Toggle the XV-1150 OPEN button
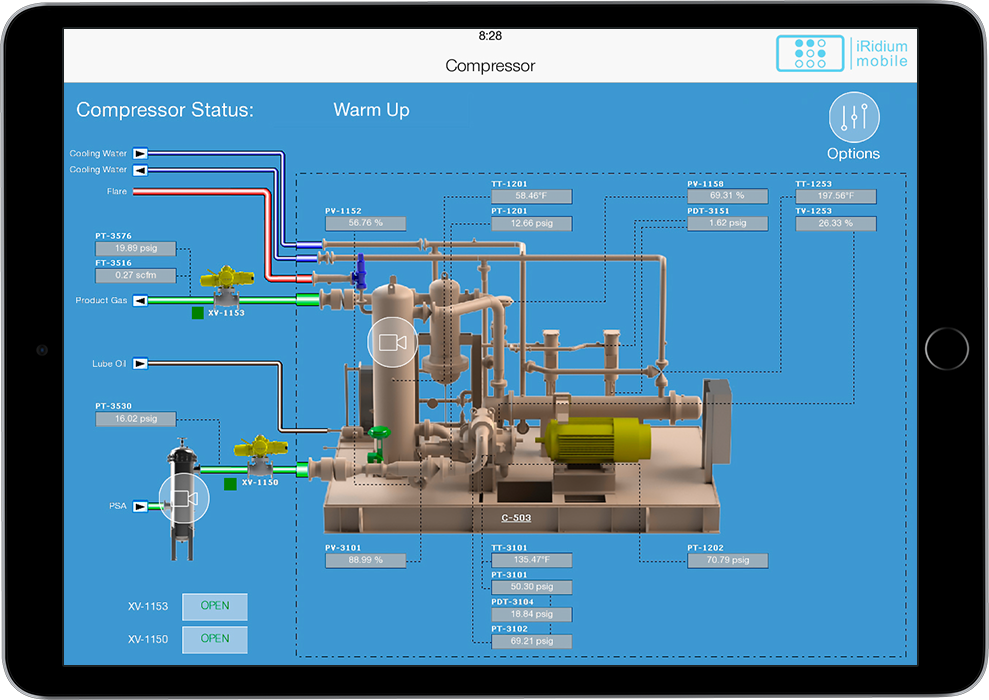Image resolution: width=989 pixels, height=700 pixels. pyautogui.click(x=215, y=639)
